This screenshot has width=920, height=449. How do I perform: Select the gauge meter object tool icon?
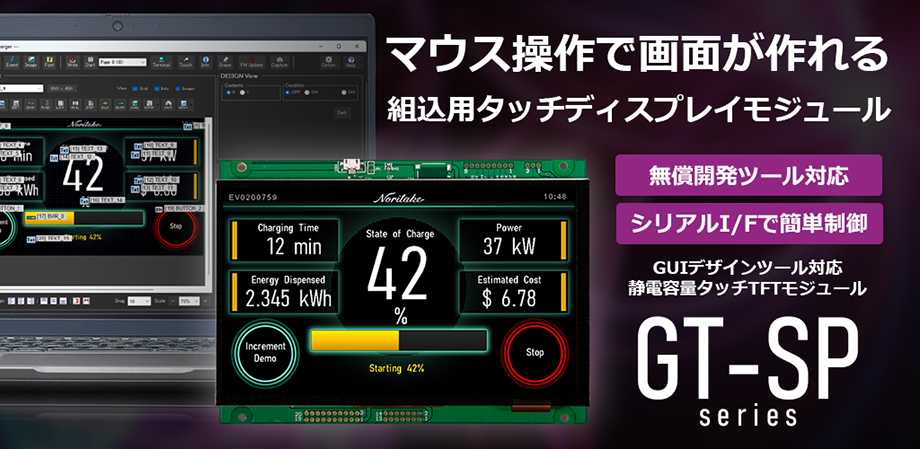click(x=168, y=104)
